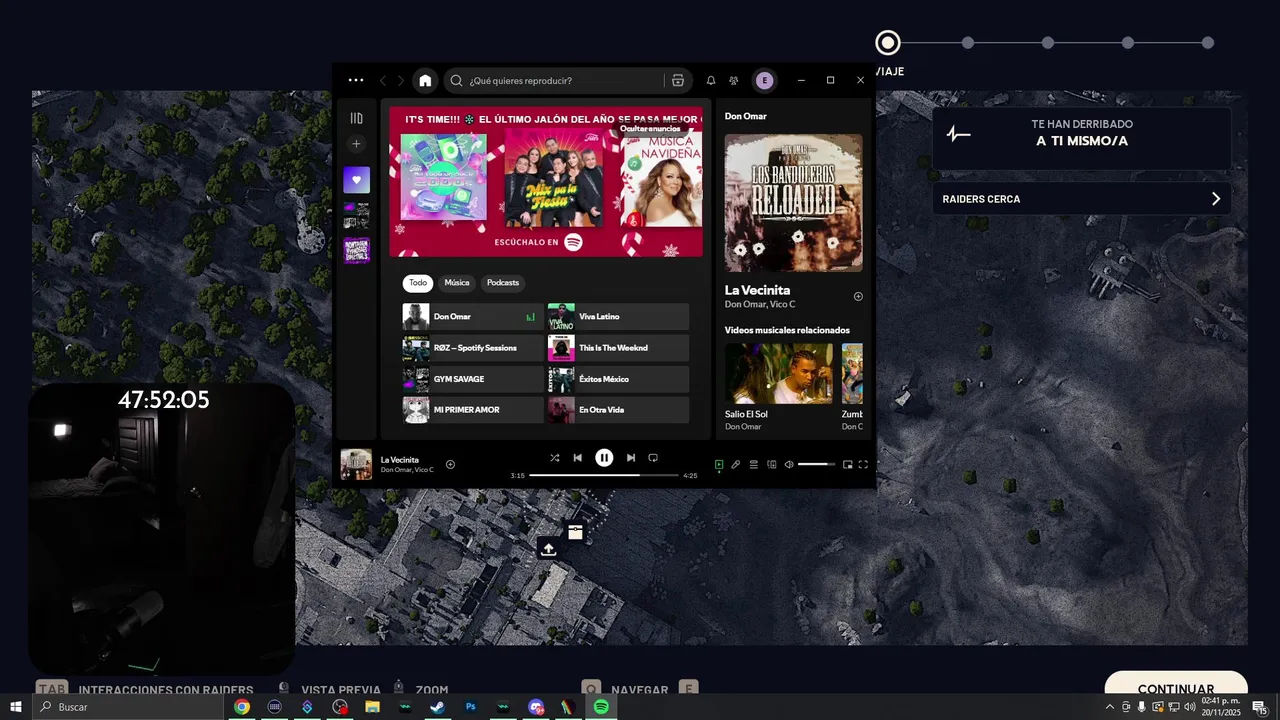Open Google Chrome from taskbar

[x=242, y=707]
